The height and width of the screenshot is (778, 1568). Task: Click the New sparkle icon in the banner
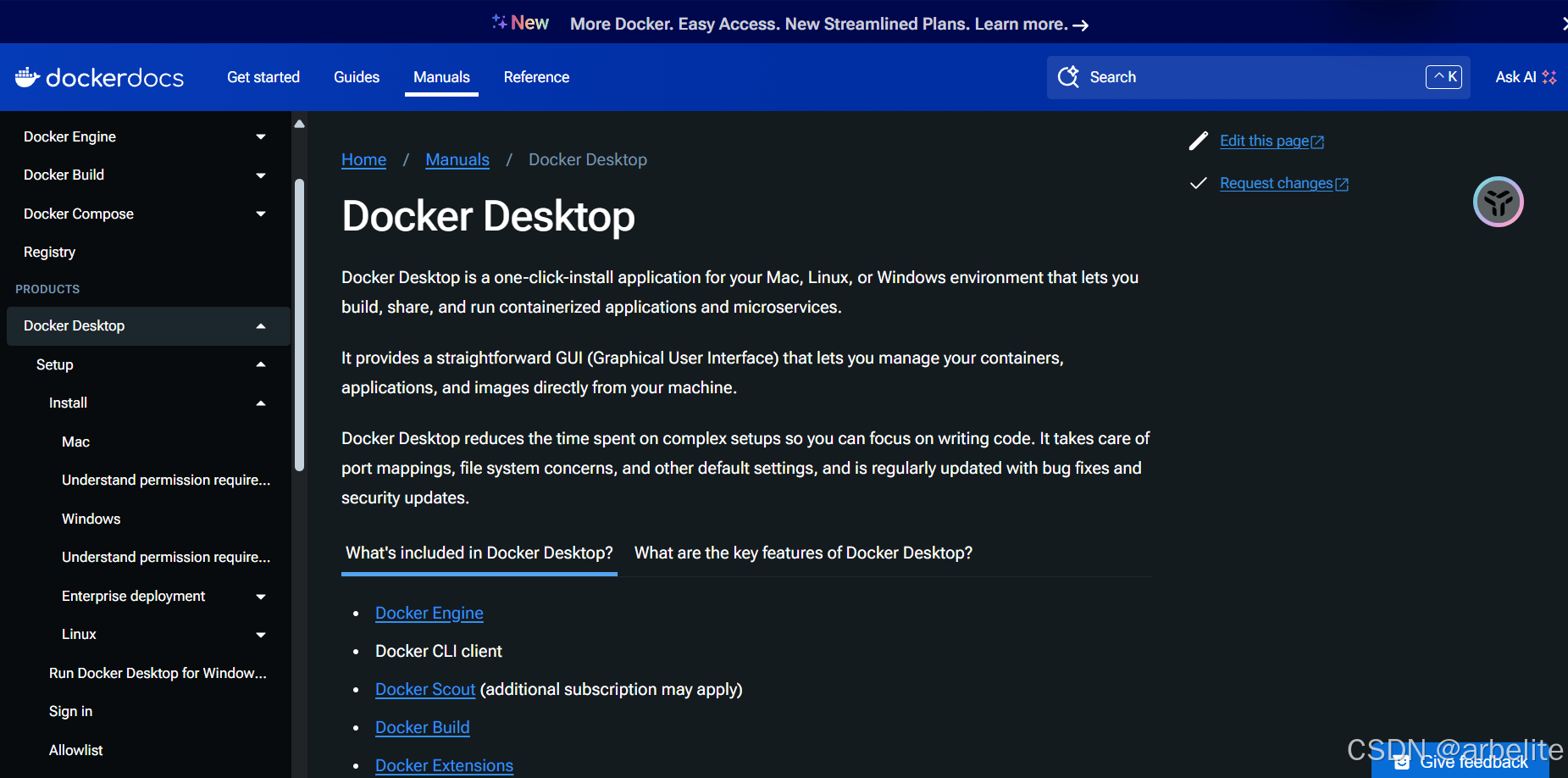point(499,21)
